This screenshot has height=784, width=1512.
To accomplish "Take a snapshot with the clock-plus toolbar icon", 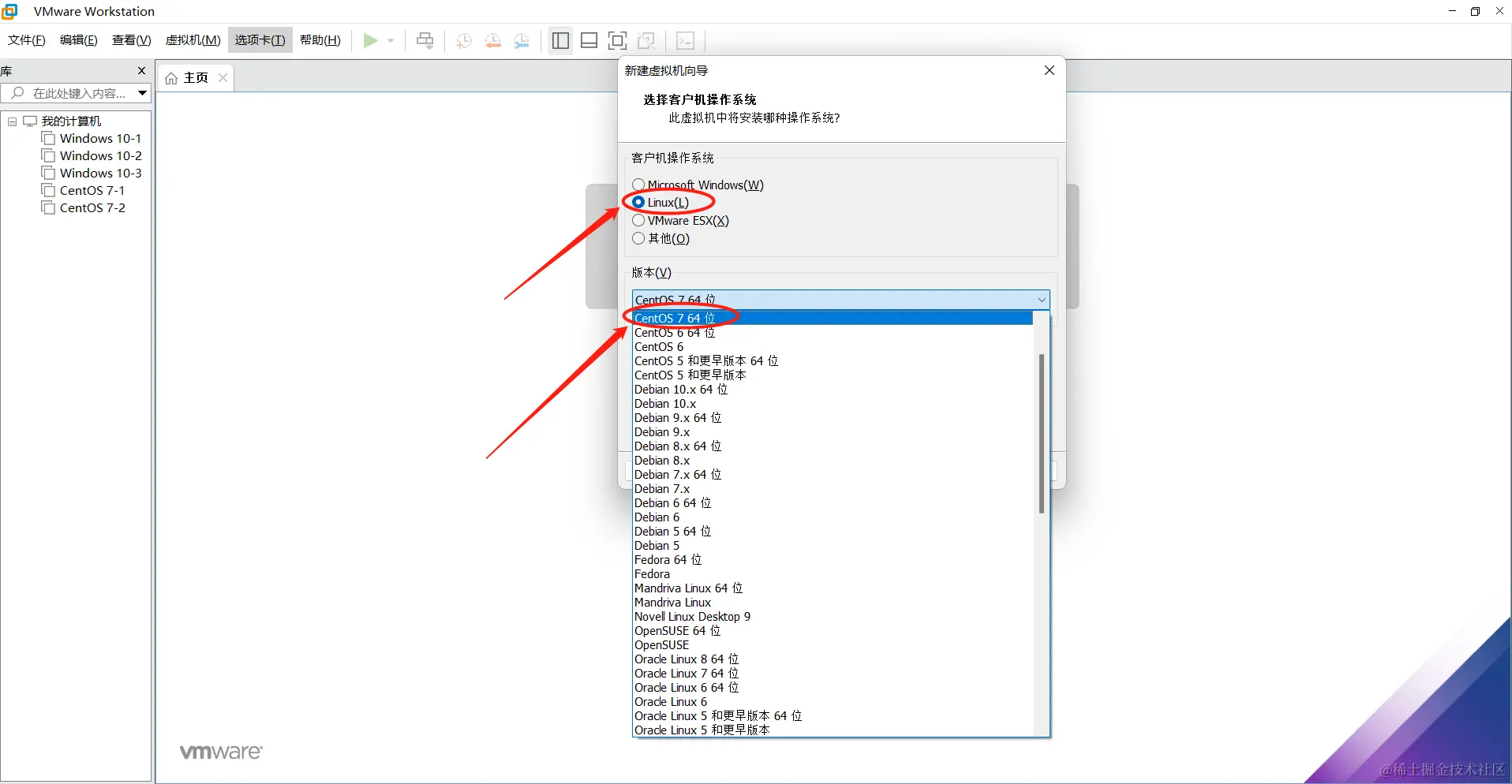I will point(464,41).
